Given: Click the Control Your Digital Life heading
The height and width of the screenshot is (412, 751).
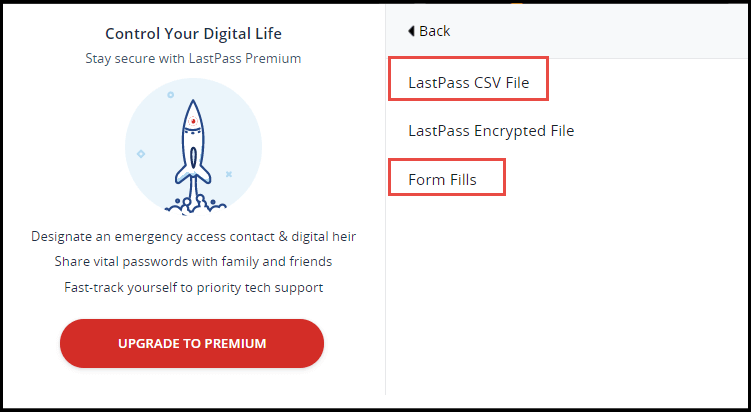Looking at the screenshot, I should [193, 34].
